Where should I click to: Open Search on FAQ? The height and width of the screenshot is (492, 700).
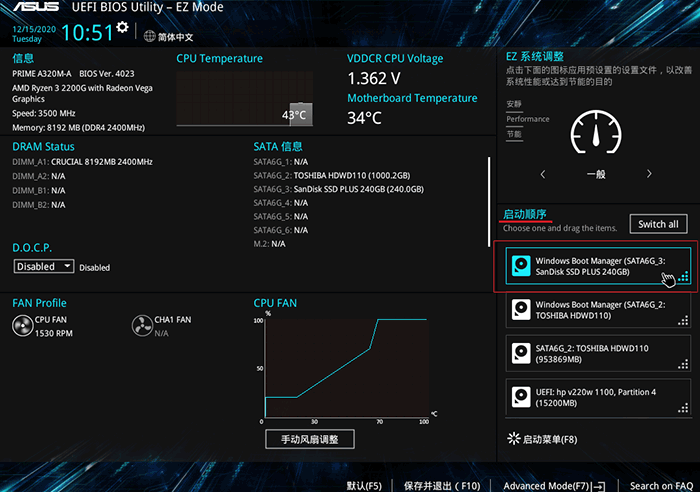point(661,486)
